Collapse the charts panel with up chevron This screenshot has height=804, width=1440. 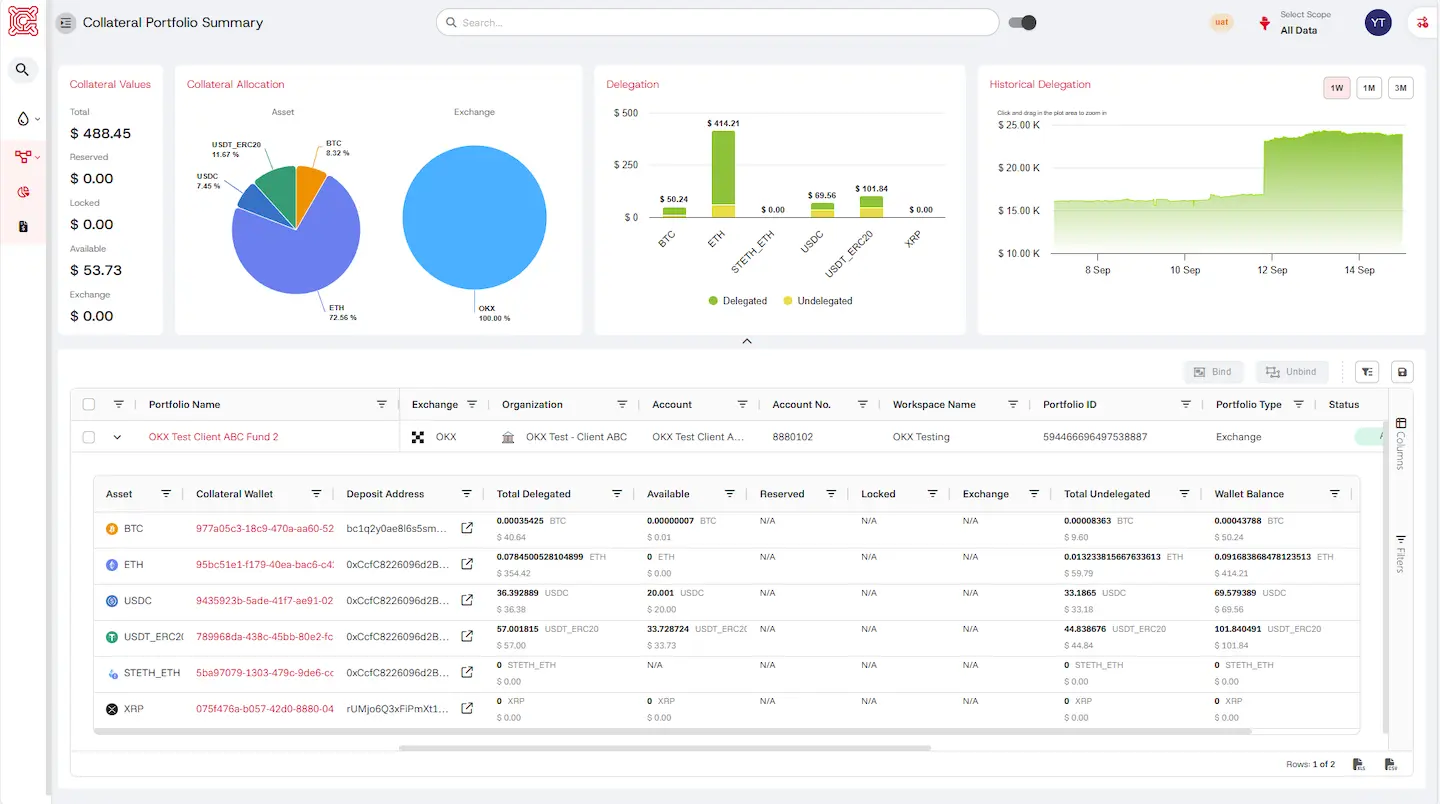point(746,341)
